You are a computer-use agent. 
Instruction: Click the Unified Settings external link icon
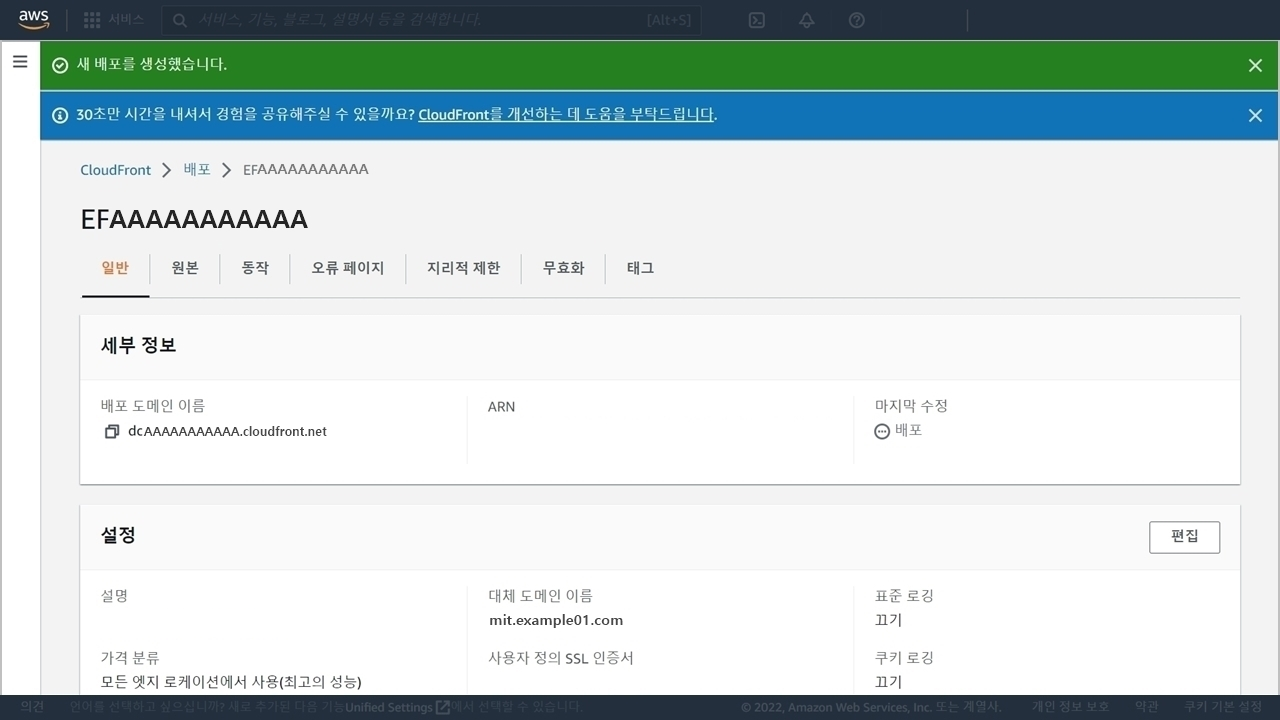click(x=442, y=707)
